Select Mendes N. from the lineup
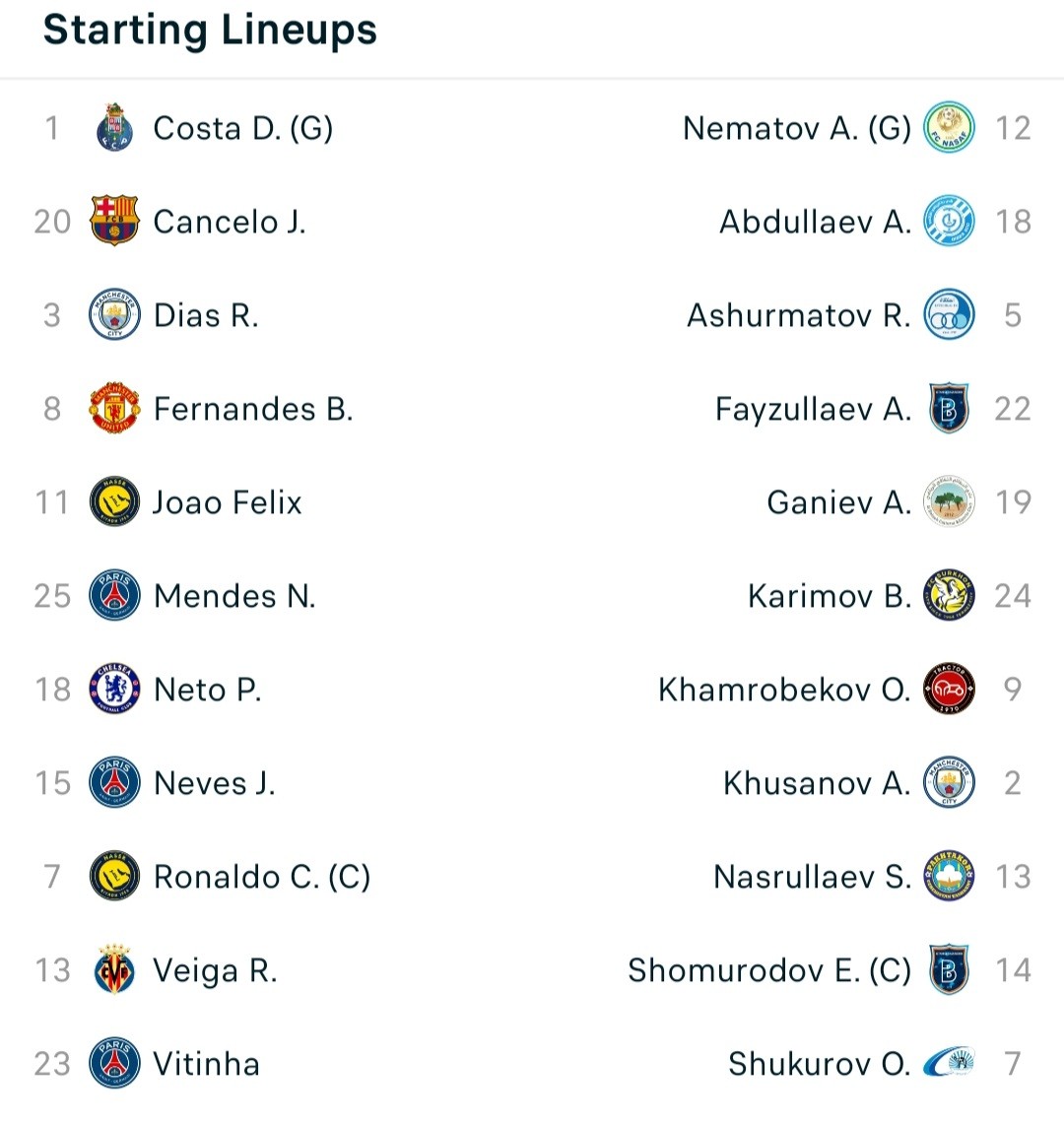The width and height of the screenshot is (1064, 1125). tap(234, 596)
